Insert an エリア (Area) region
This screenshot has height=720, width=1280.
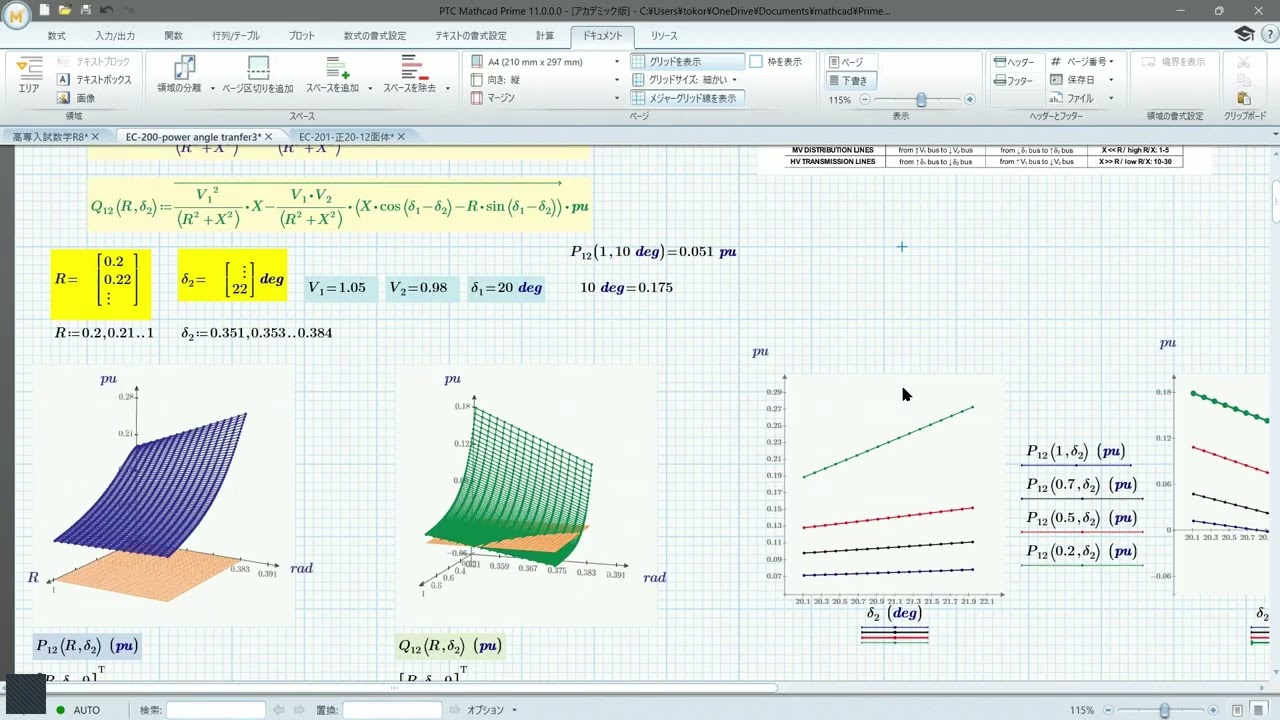click(x=29, y=76)
